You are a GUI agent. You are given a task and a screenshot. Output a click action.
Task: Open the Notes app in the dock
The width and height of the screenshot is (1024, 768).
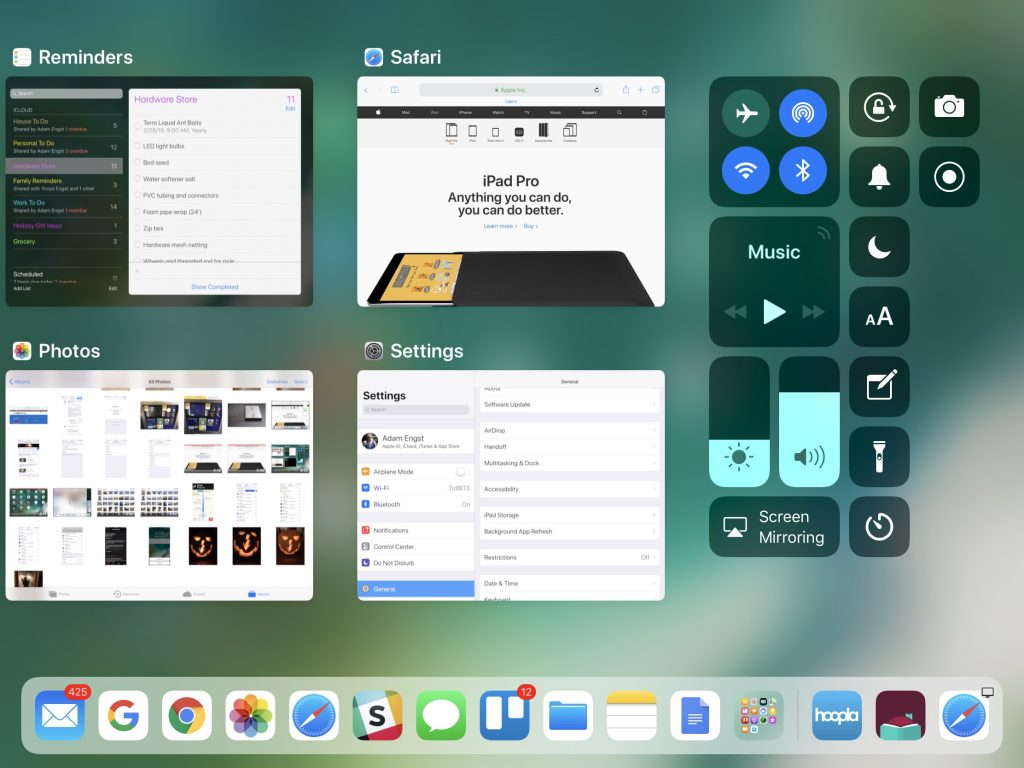[632, 715]
